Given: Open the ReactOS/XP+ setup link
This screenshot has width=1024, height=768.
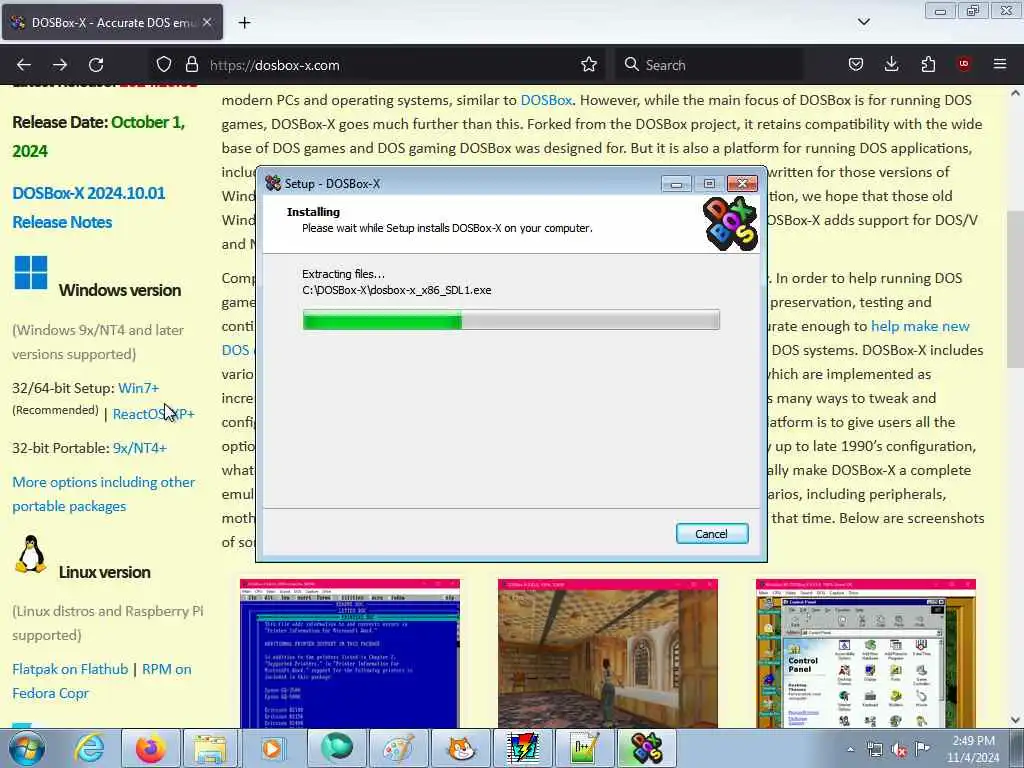Looking at the screenshot, I should click(x=153, y=414).
